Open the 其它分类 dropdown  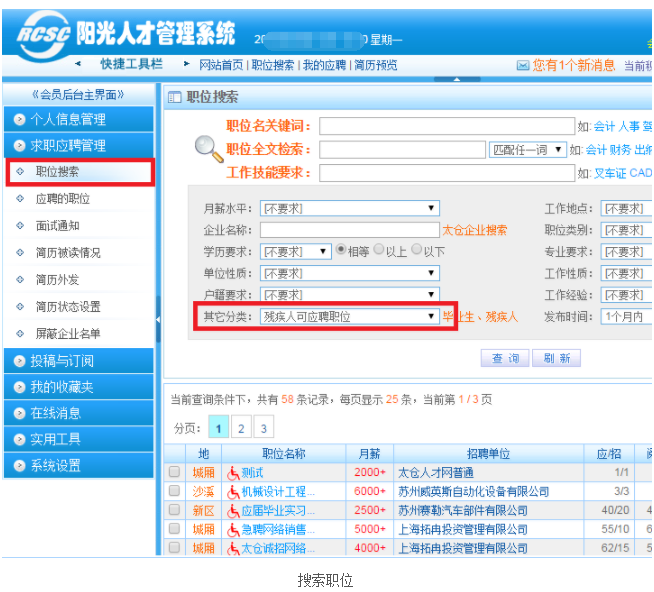pyautogui.click(x=350, y=317)
